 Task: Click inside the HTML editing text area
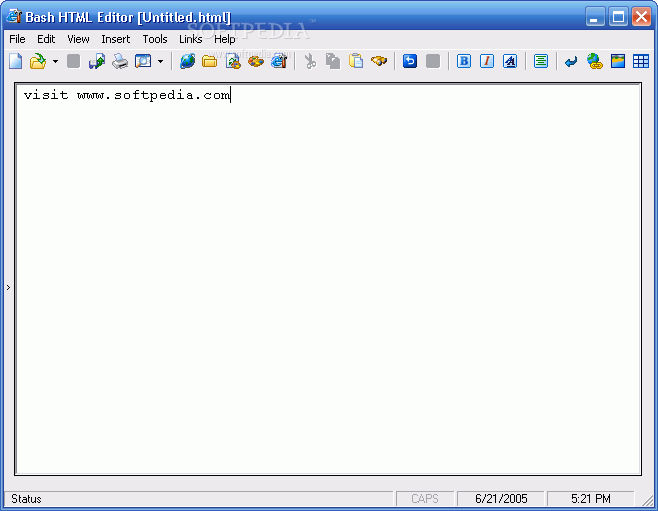[328, 279]
